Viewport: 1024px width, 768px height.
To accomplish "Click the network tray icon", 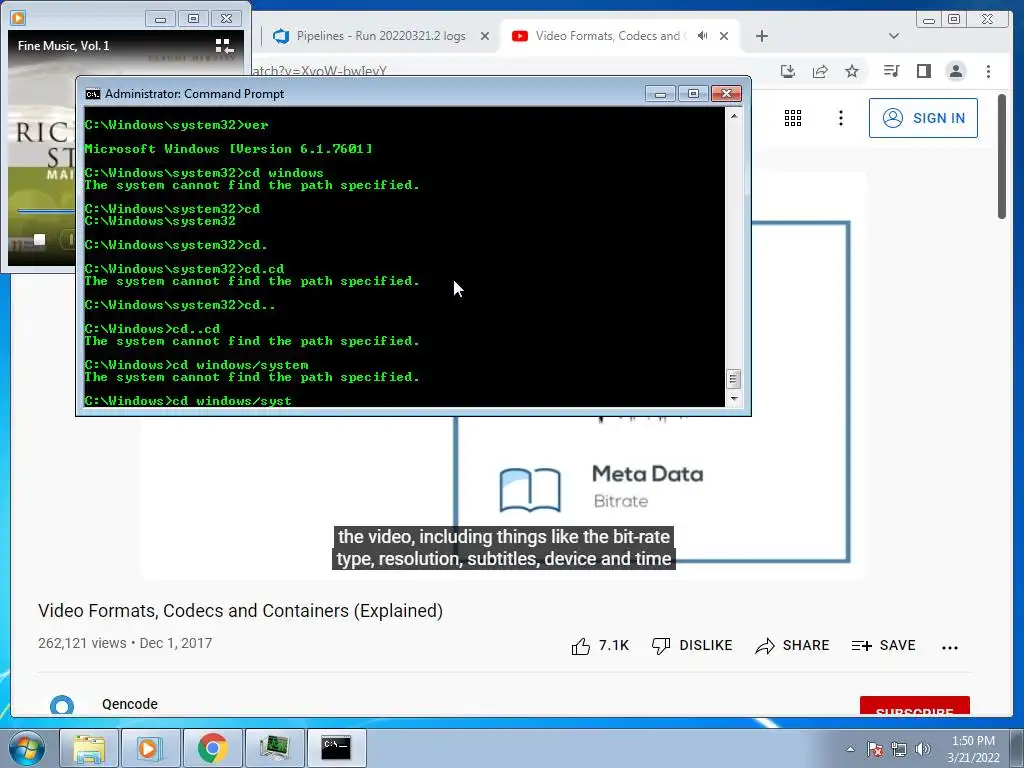I will coord(899,749).
